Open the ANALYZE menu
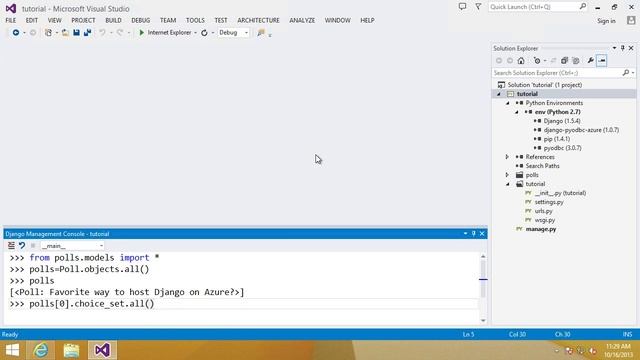This screenshot has height=360, width=640. point(302,20)
